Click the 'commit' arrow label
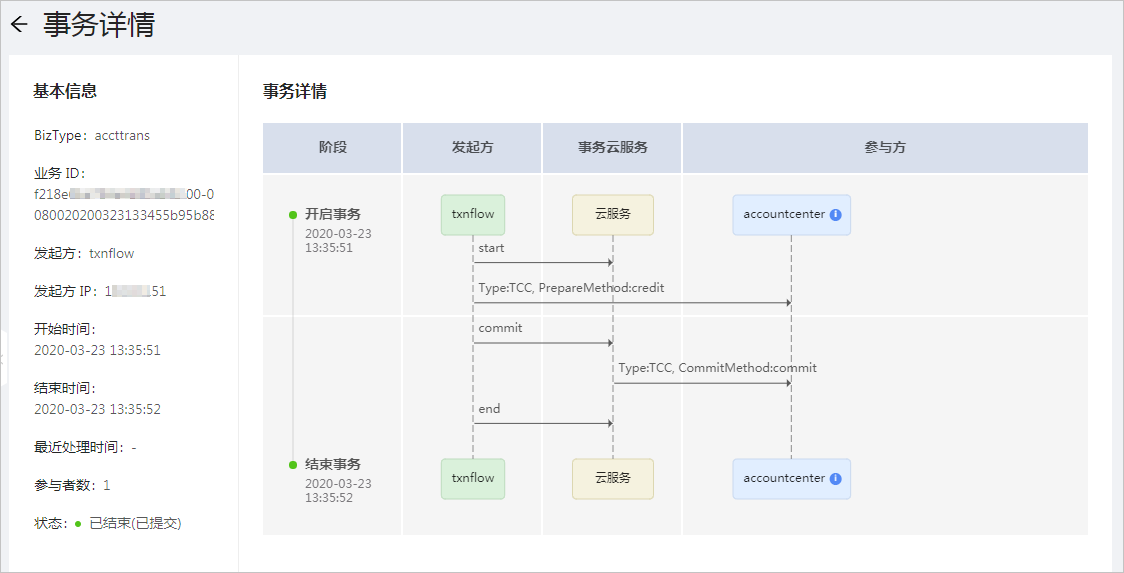 (x=500, y=328)
